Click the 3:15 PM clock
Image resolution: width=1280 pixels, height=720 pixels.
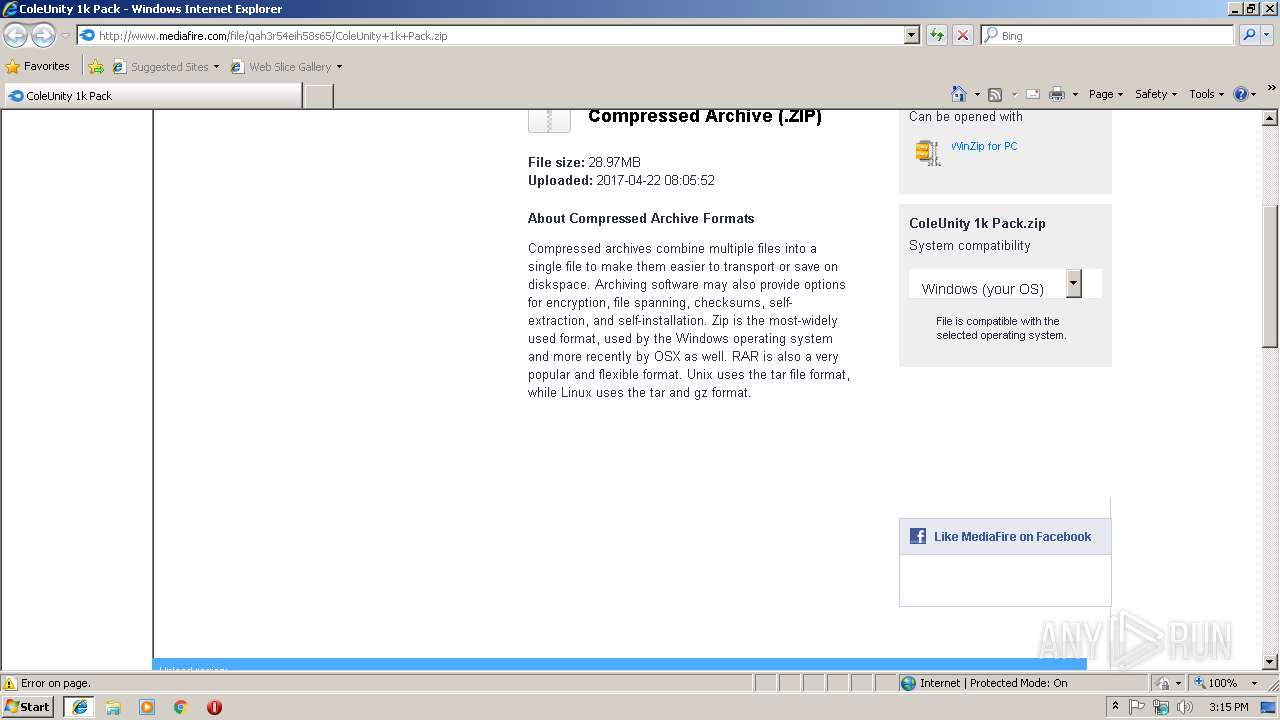(1228, 707)
